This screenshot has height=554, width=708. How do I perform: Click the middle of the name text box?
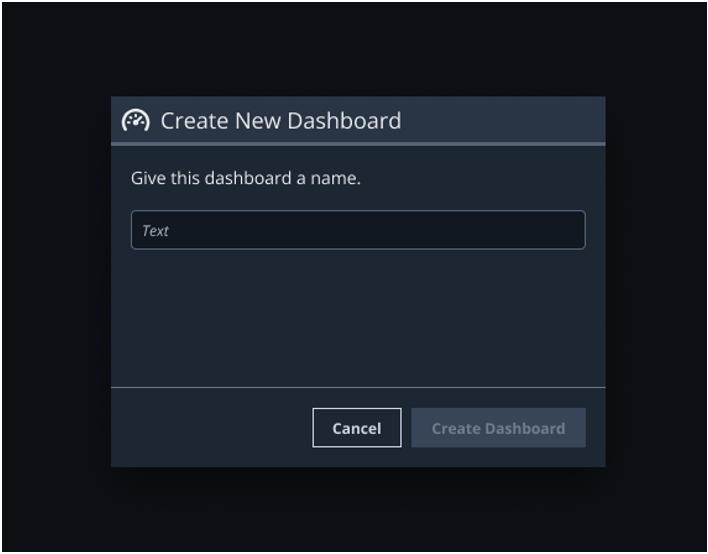point(357,230)
